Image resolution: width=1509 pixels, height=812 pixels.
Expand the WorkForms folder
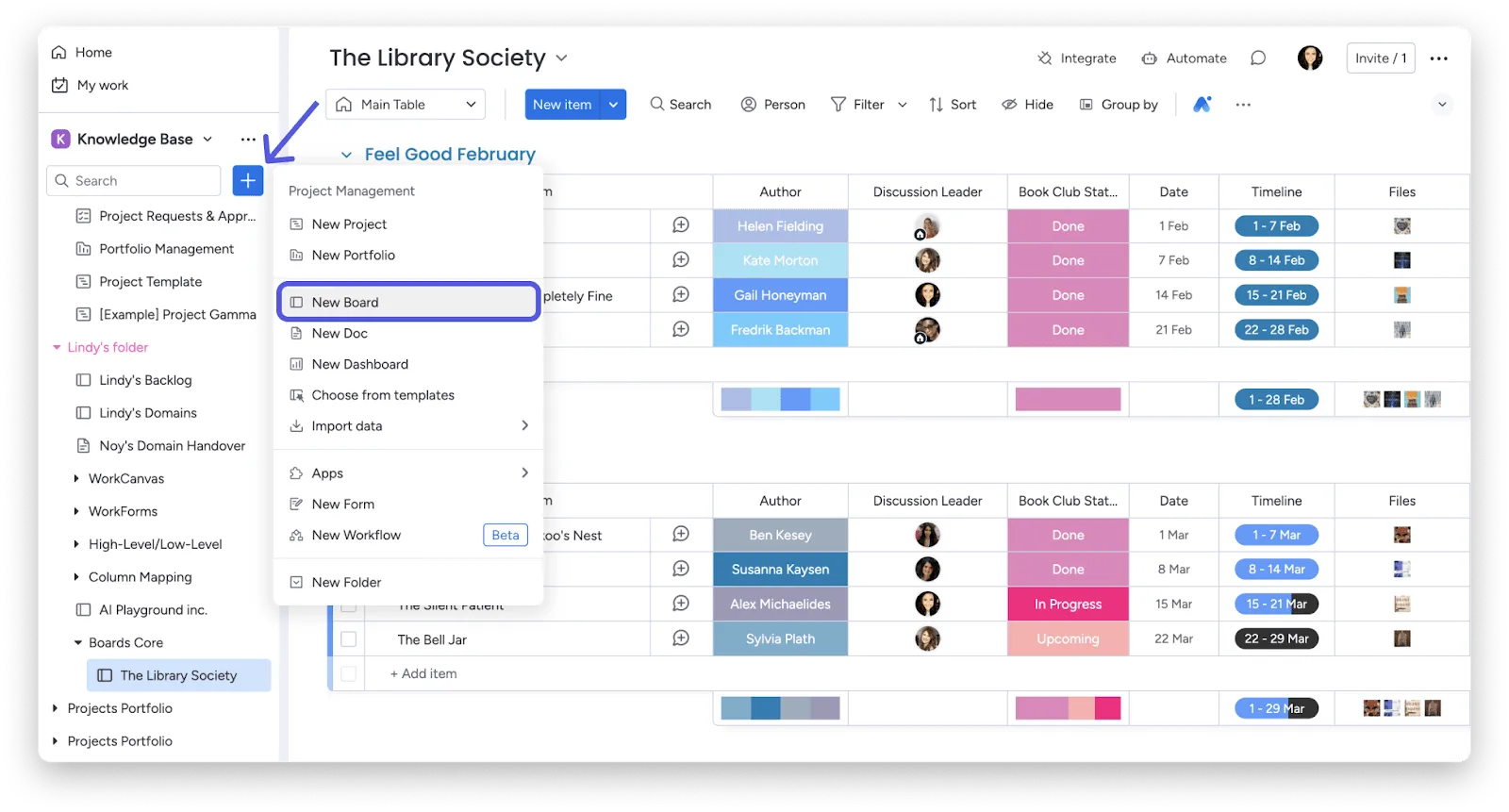coord(76,512)
